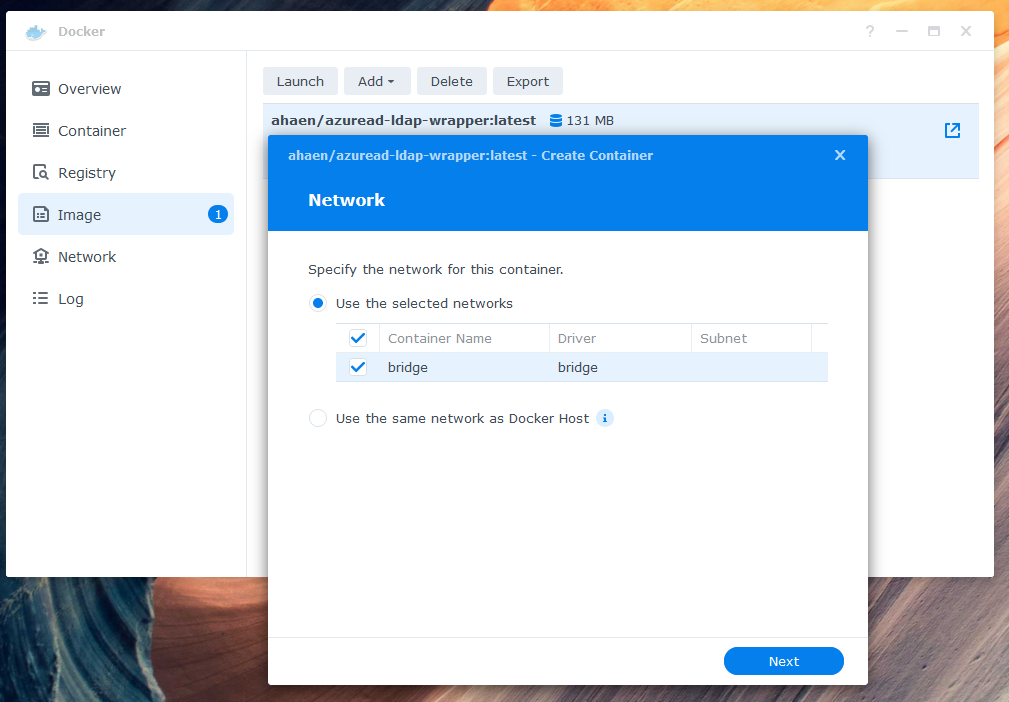Click the Registry sidebar icon

click(41, 172)
